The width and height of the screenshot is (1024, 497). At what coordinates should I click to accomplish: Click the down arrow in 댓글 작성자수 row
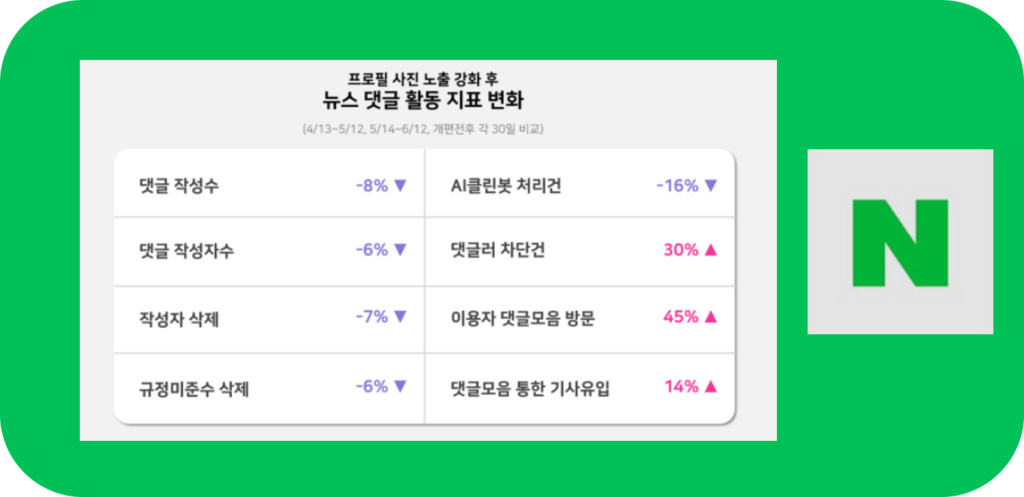click(400, 250)
